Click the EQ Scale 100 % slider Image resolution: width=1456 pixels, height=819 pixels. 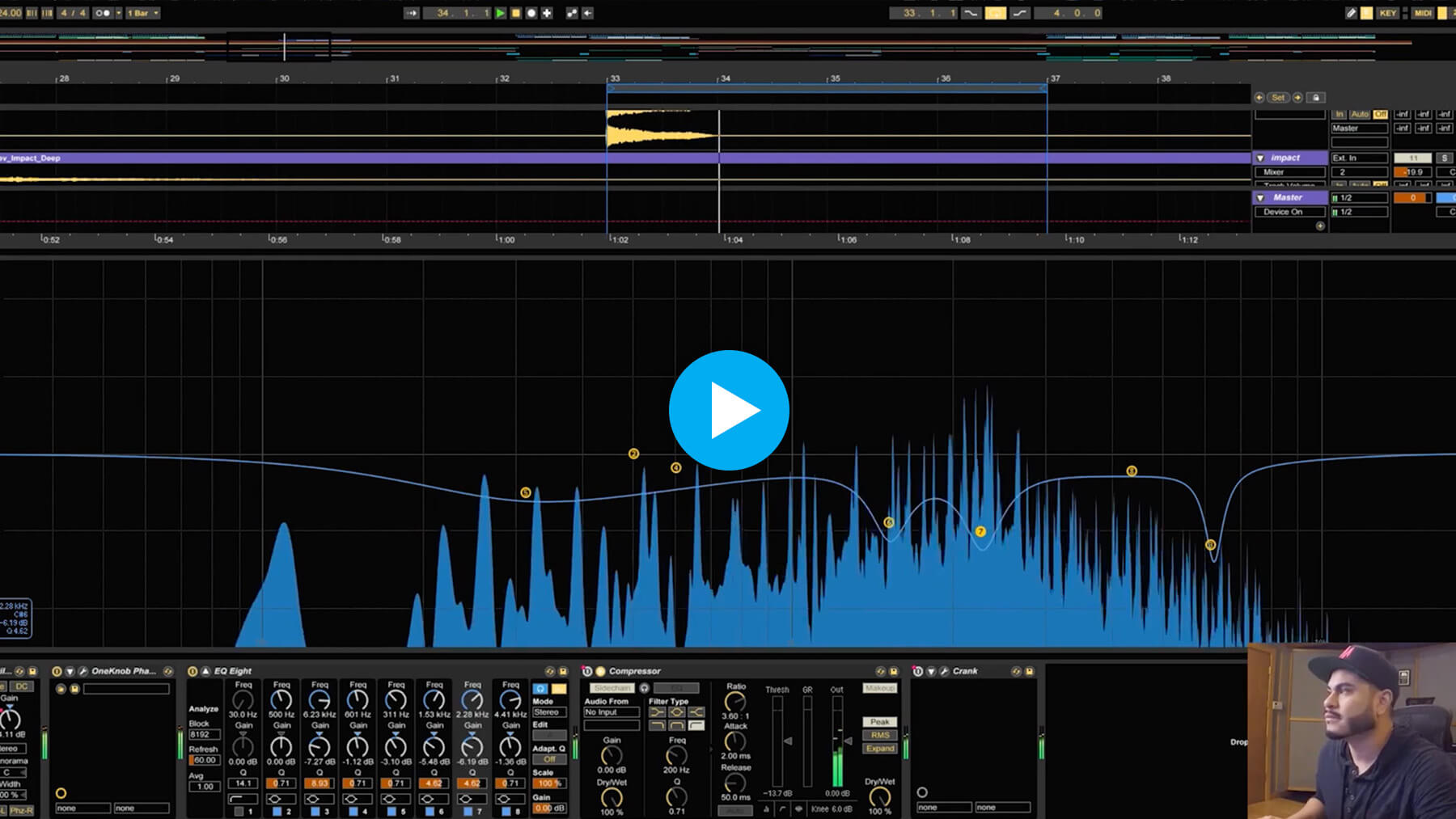click(x=549, y=783)
